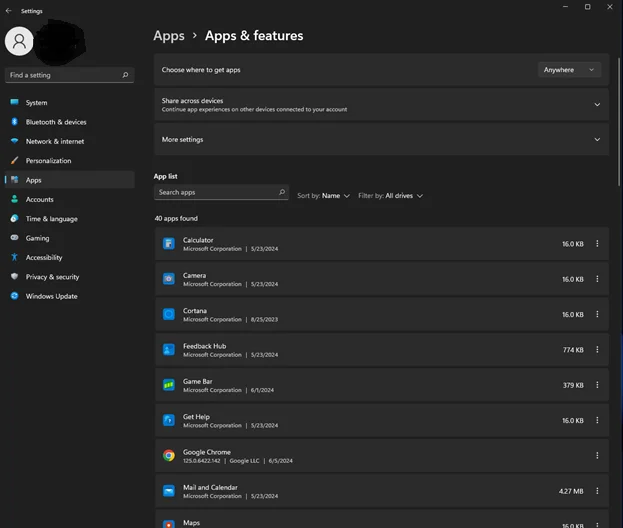The height and width of the screenshot is (528, 623).
Task: Click the 379 KB size of Game Bar
Action: click(573, 385)
